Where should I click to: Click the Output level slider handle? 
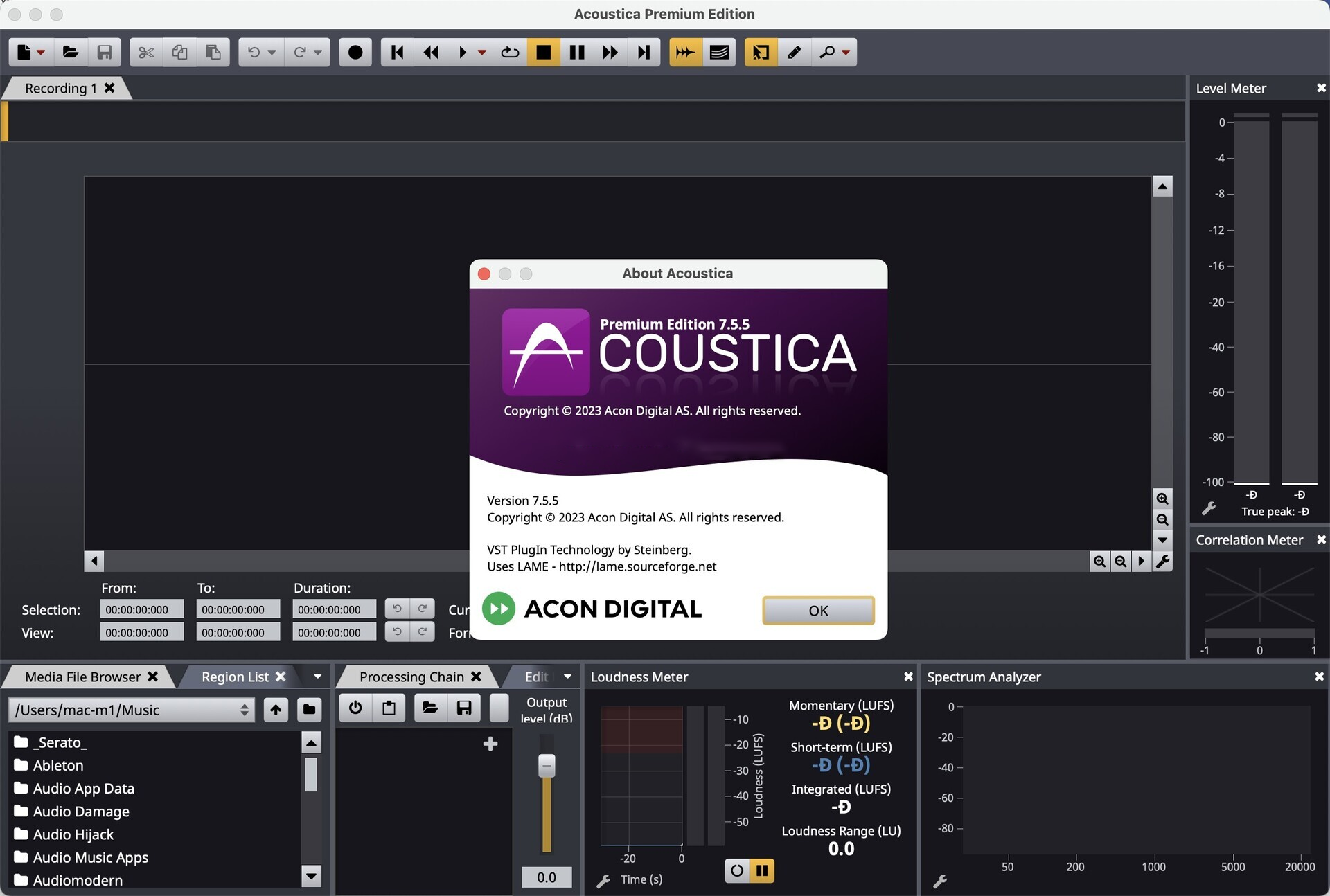(547, 765)
